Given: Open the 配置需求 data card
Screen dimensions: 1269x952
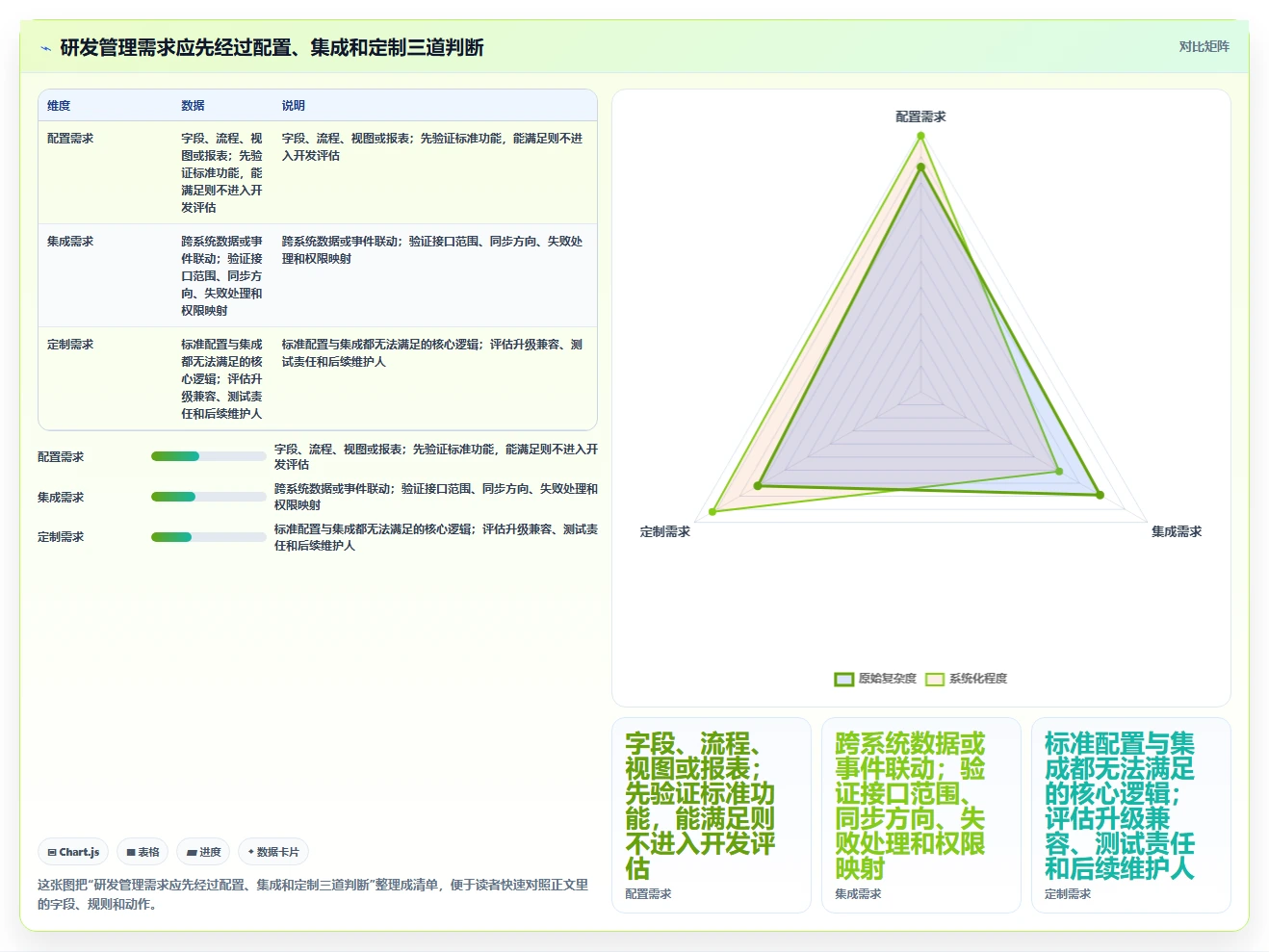Looking at the screenshot, I should [x=712, y=815].
